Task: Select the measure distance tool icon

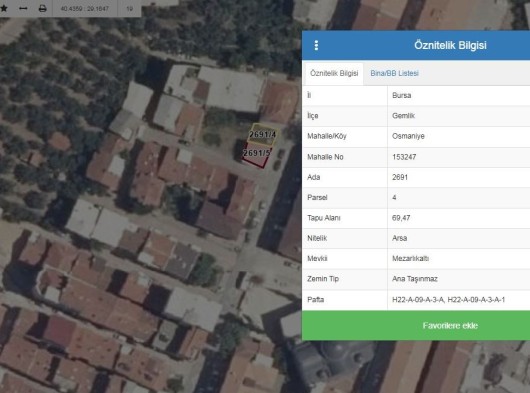Action: (x=23, y=8)
